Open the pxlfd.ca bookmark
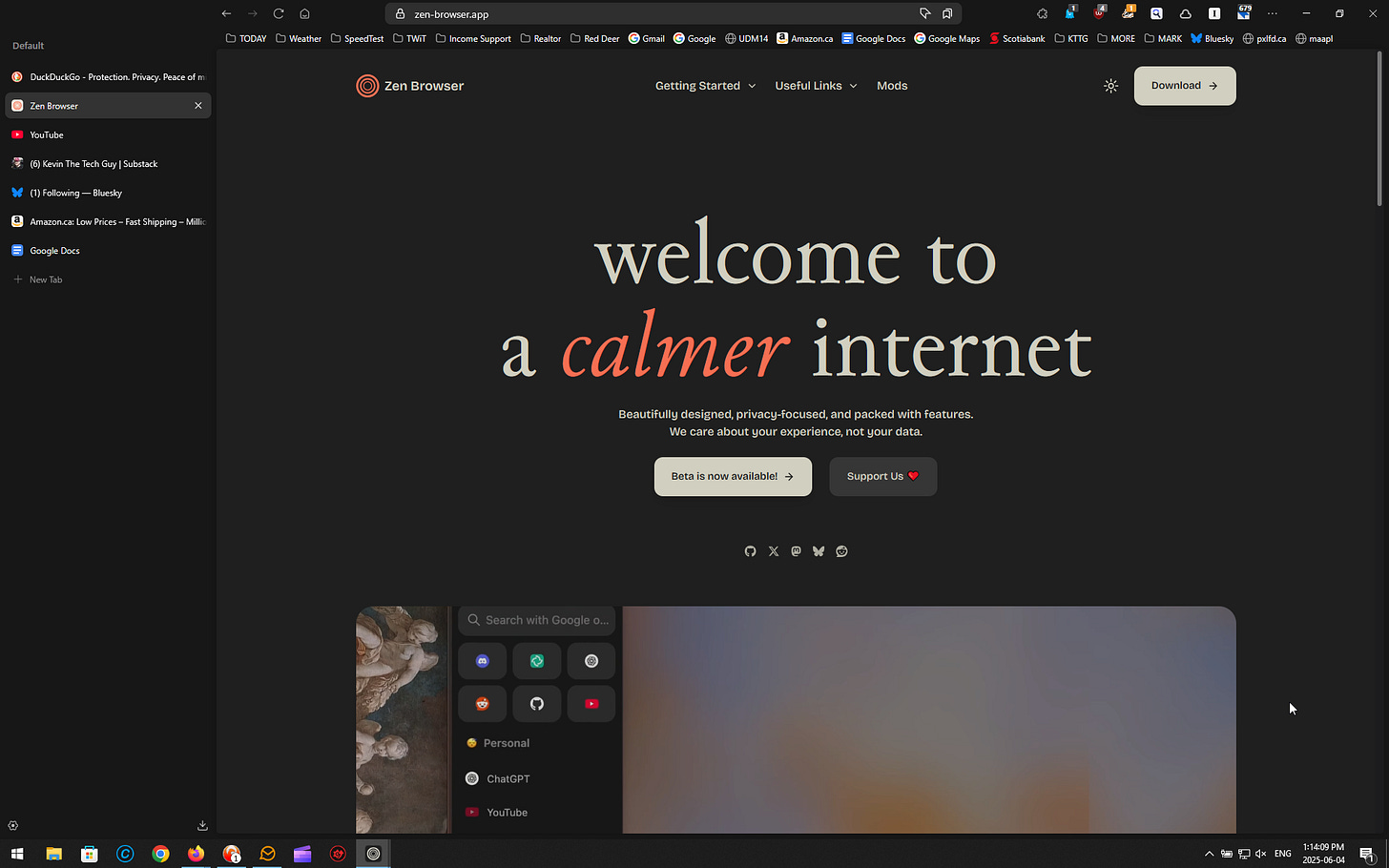This screenshot has height=868, width=1389. coord(1264,39)
